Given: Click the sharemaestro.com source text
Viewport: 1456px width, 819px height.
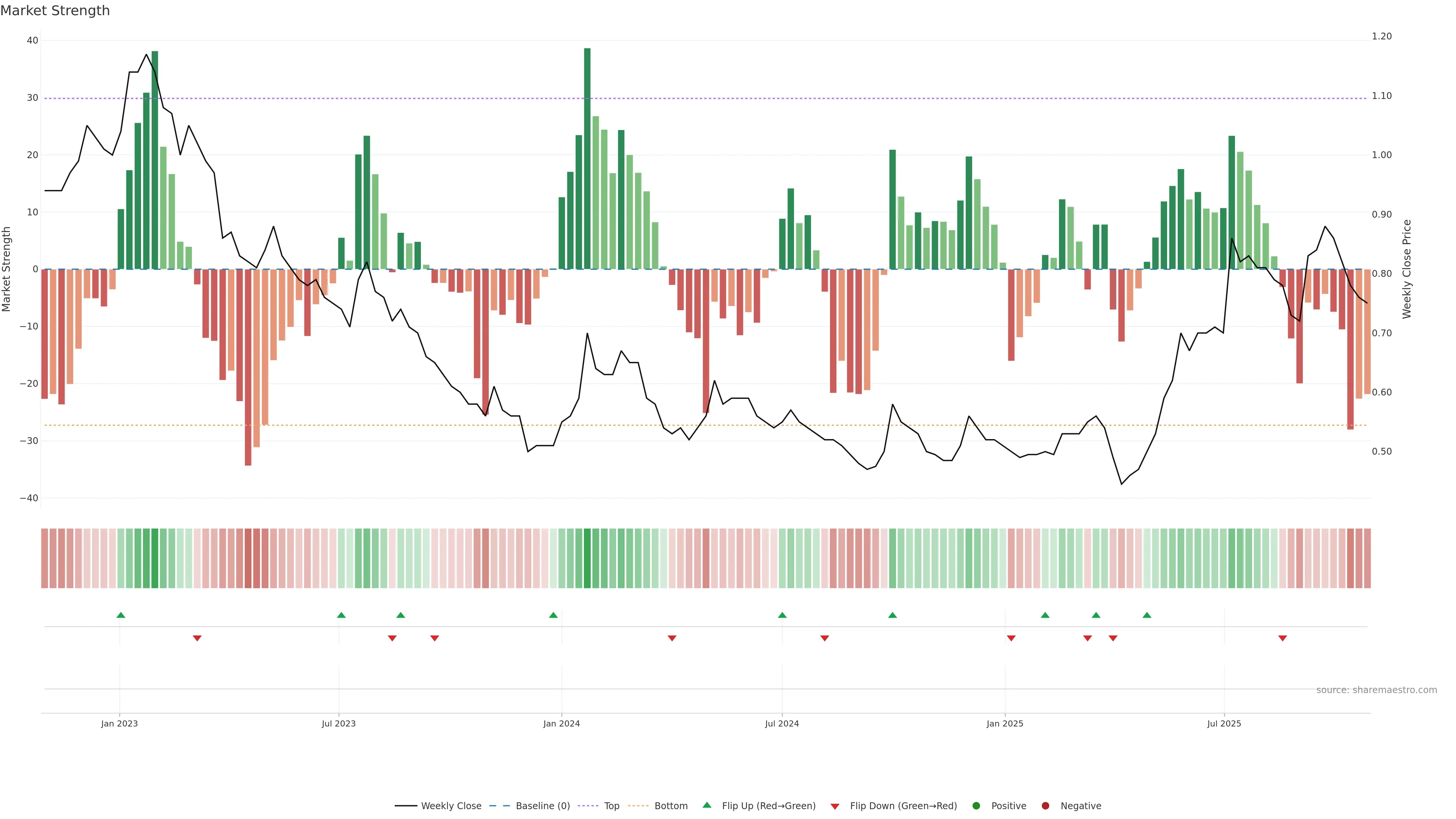Looking at the screenshot, I should point(1376,690).
